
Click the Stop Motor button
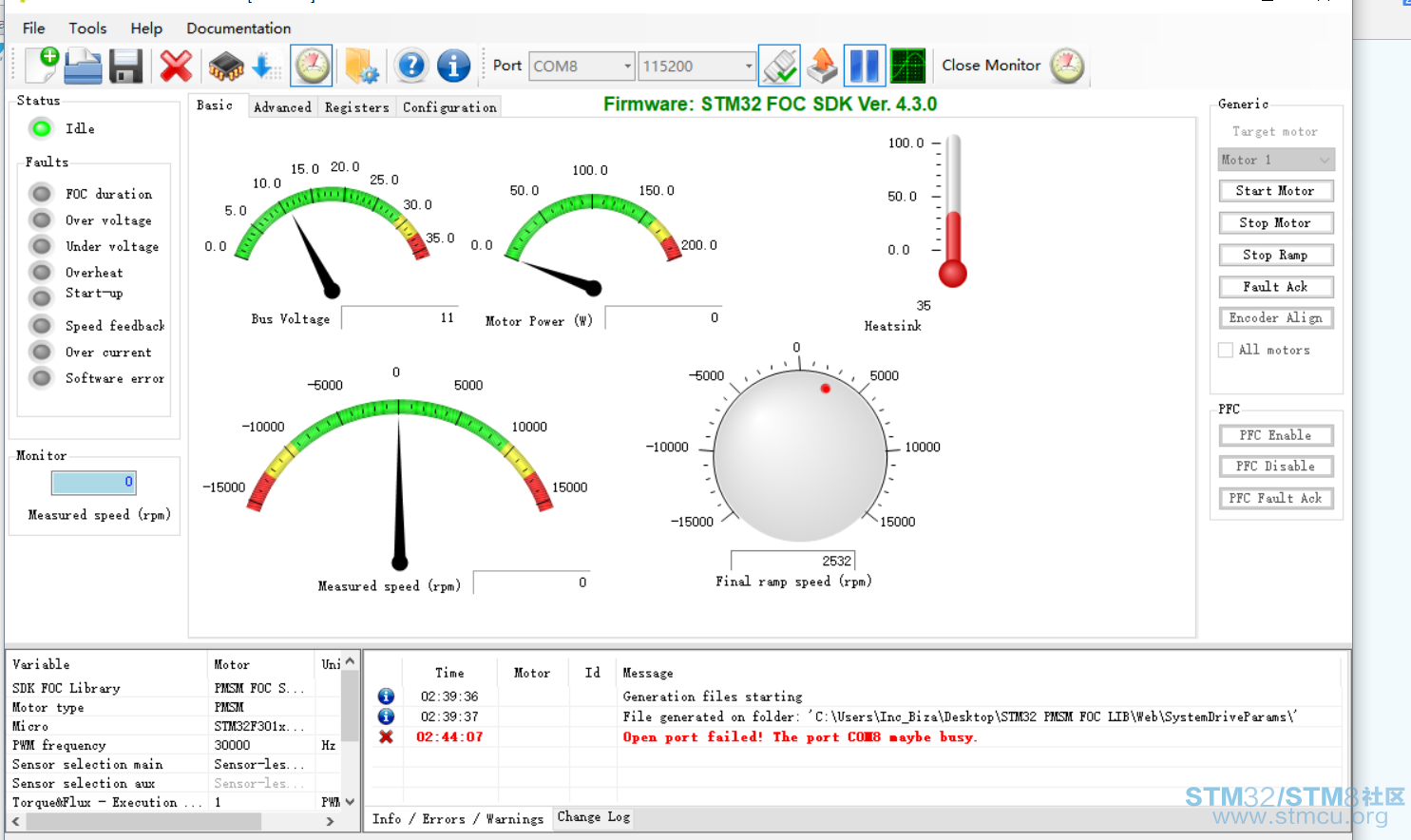pyautogui.click(x=1276, y=222)
